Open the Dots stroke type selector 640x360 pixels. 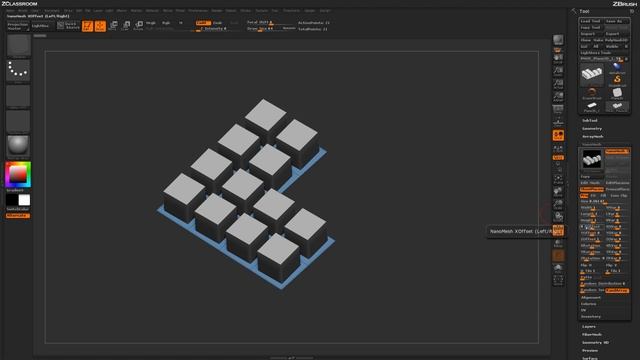(18, 70)
